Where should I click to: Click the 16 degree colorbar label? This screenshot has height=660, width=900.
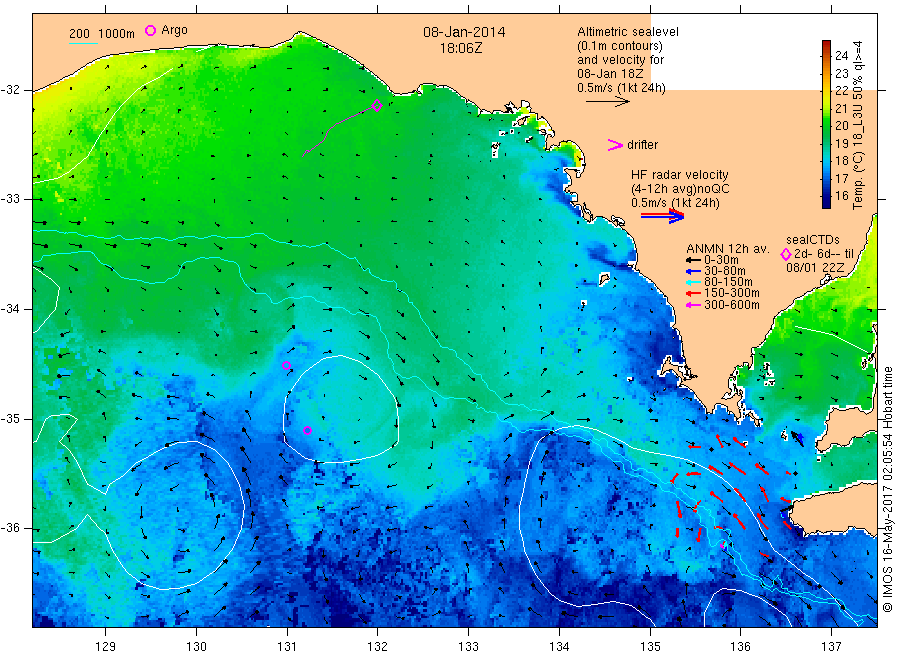[x=841, y=196]
